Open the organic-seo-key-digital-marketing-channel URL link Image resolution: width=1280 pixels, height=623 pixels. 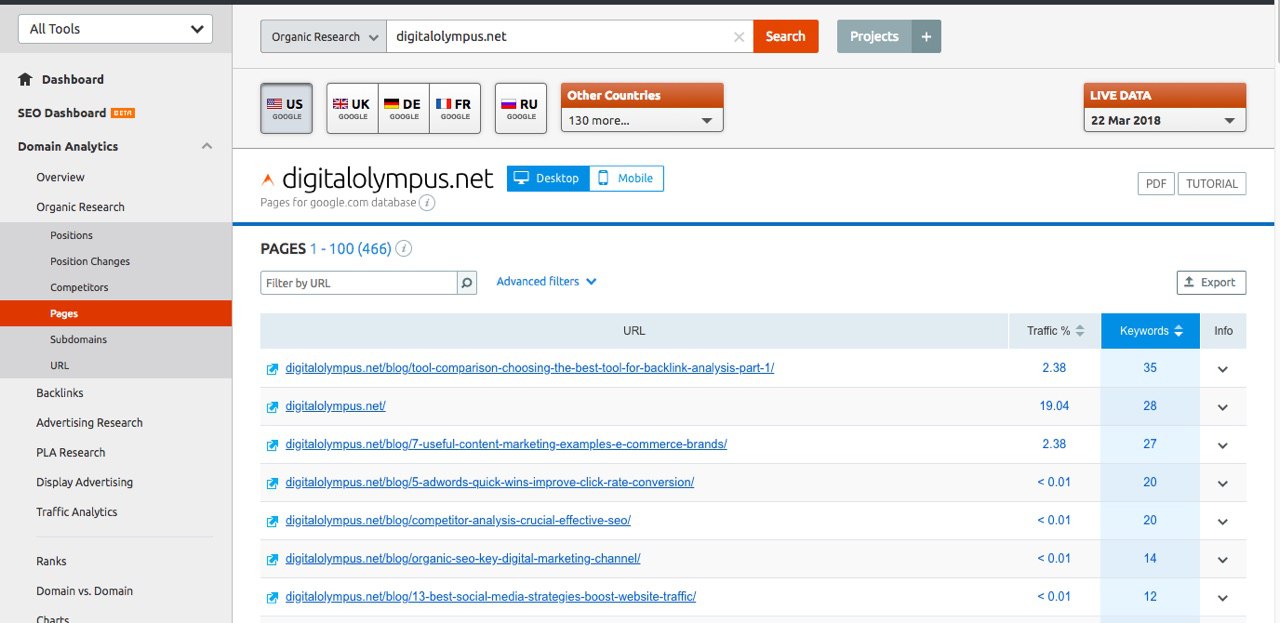coord(463,559)
